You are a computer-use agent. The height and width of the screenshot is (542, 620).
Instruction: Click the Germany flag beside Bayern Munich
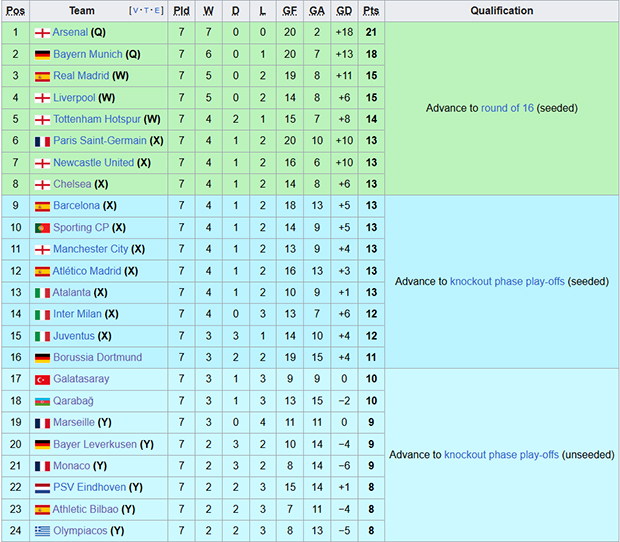42,54
